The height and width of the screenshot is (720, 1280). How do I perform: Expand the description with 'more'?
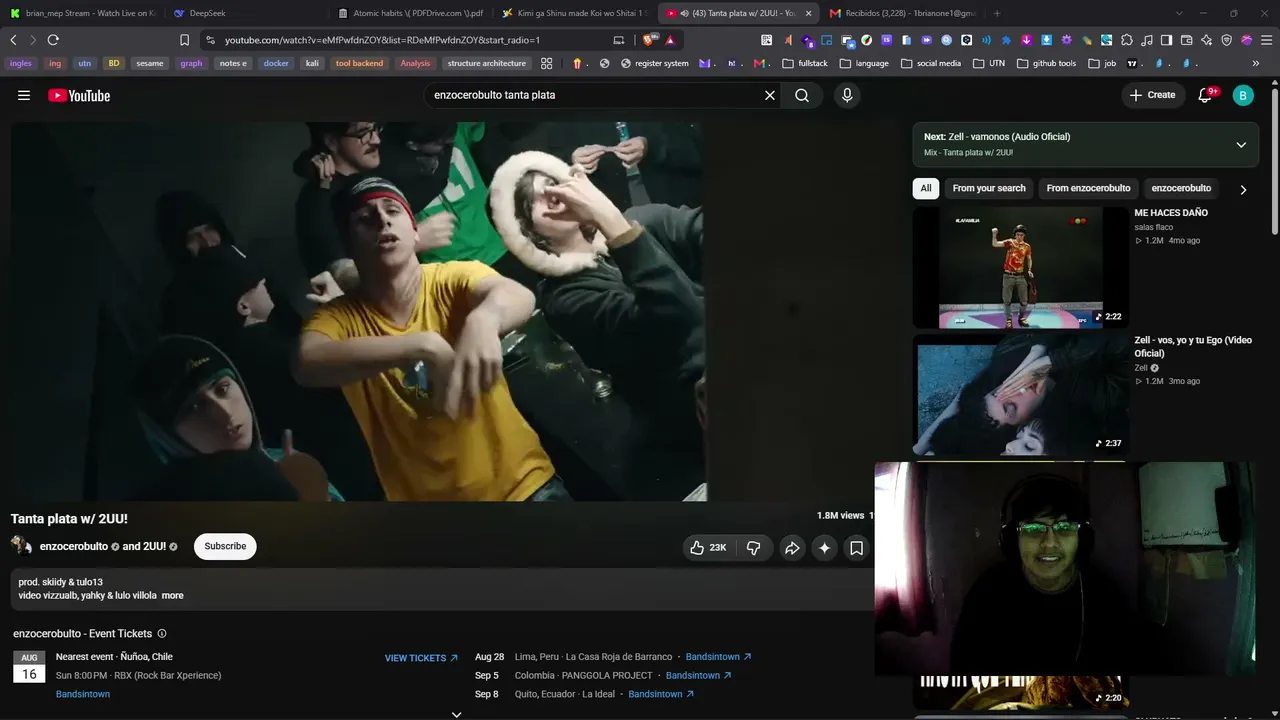[173, 595]
